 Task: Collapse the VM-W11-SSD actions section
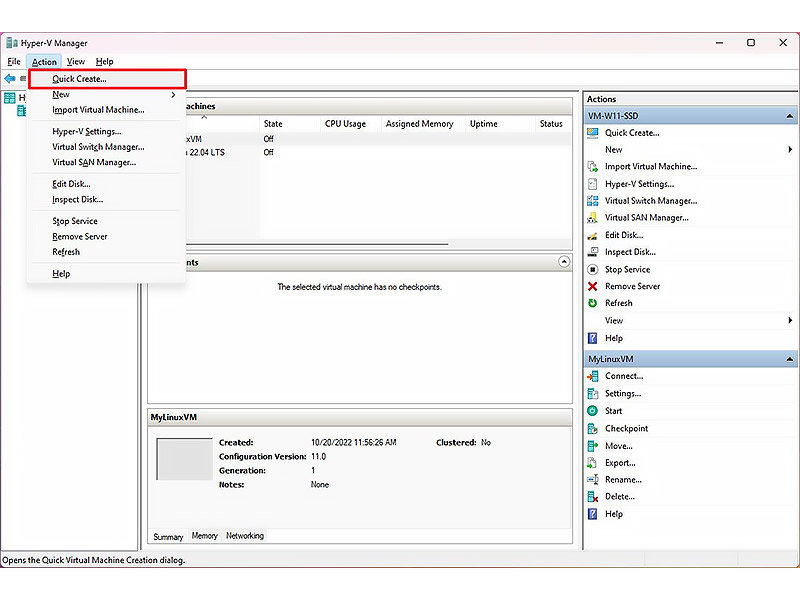[x=789, y=116]
